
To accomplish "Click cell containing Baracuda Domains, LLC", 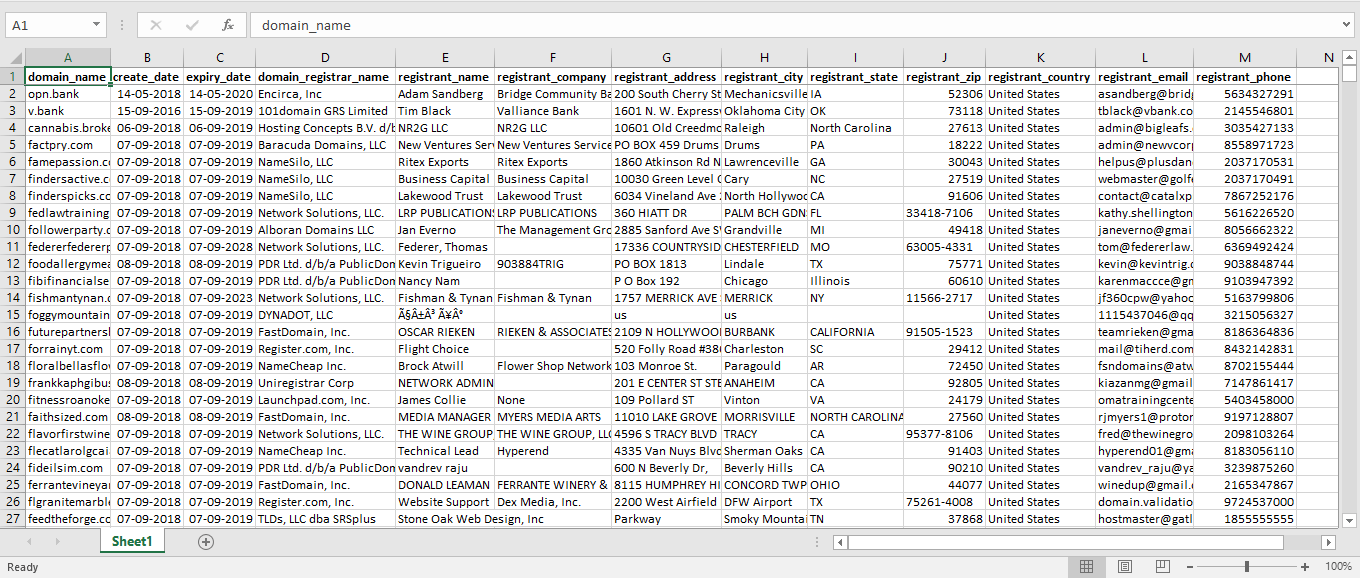I will coord(325,144).
